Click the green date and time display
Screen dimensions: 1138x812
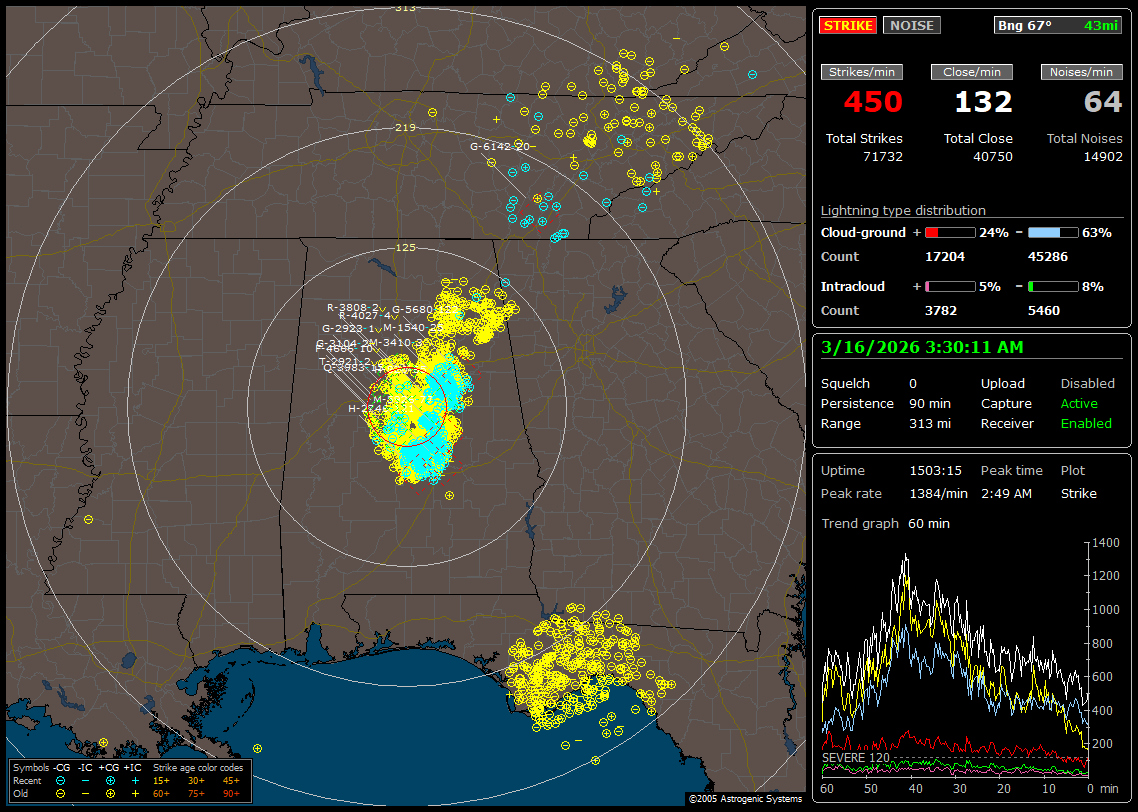click(x=920, y=348)
